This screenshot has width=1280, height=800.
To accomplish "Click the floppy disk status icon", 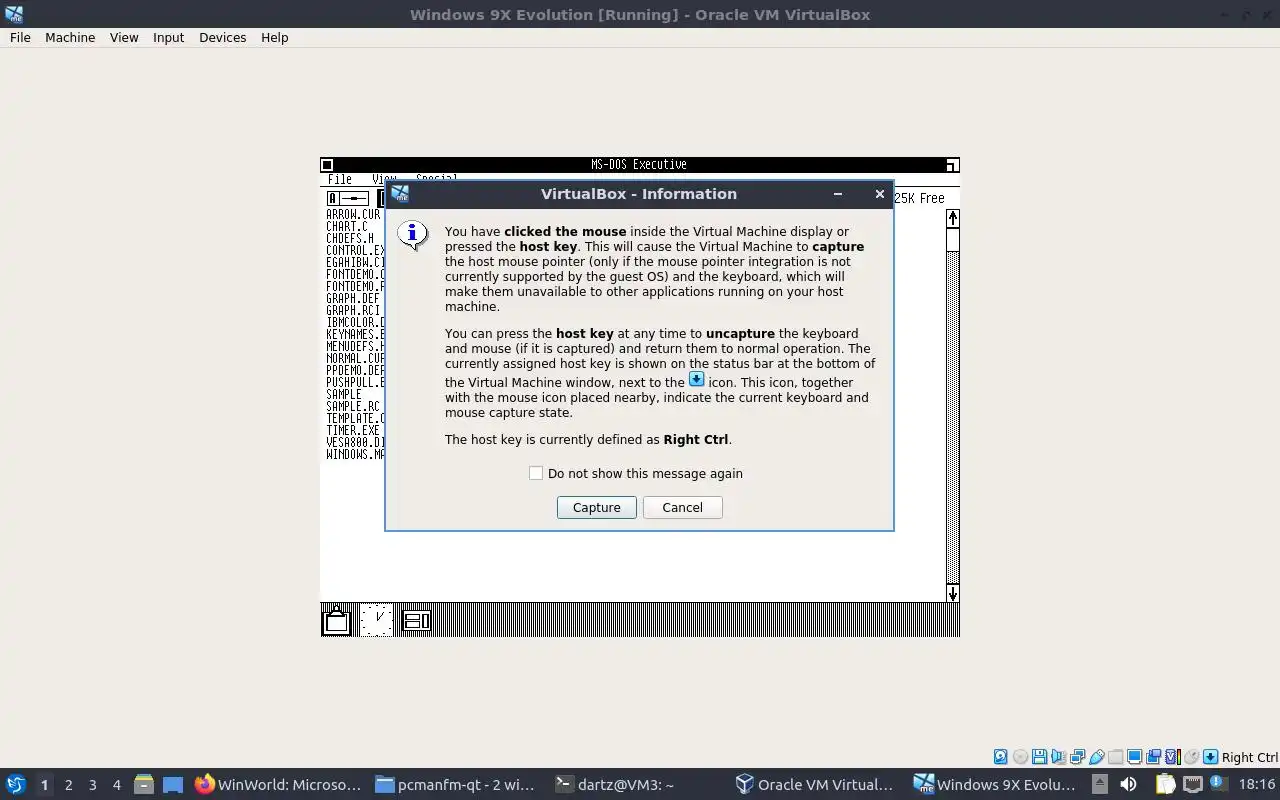I will click(x=1039, y=757).
